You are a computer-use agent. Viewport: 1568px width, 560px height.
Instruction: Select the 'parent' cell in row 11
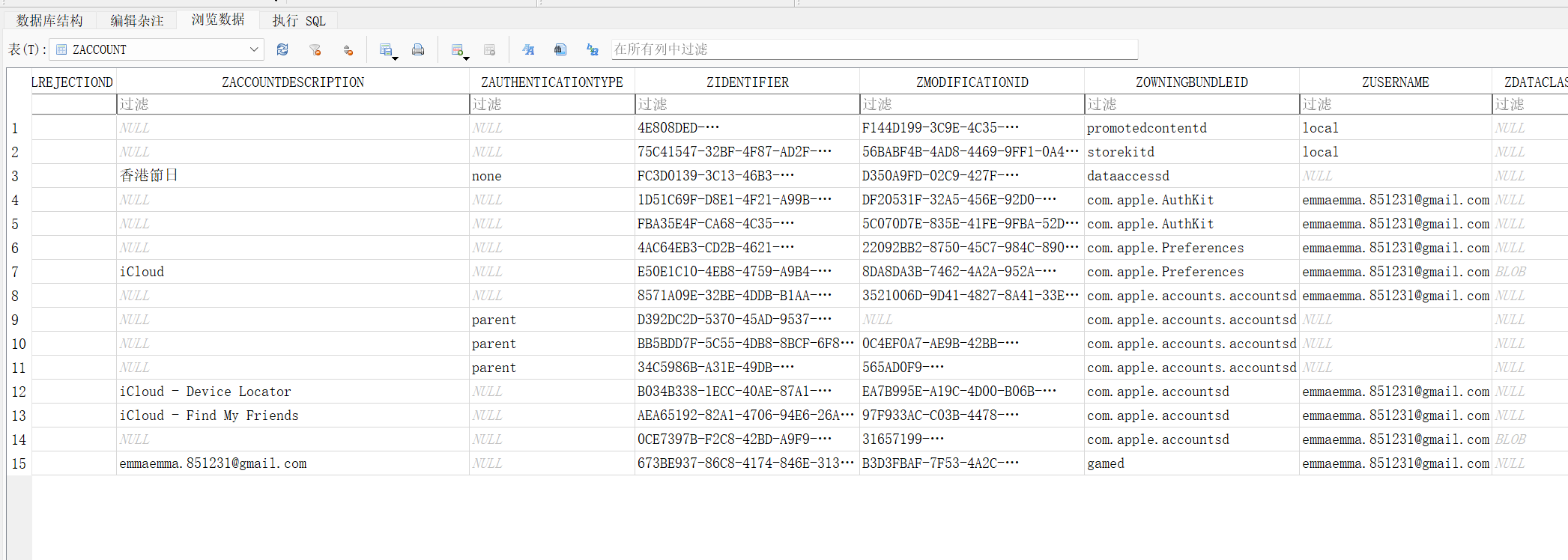pos(552,368)
